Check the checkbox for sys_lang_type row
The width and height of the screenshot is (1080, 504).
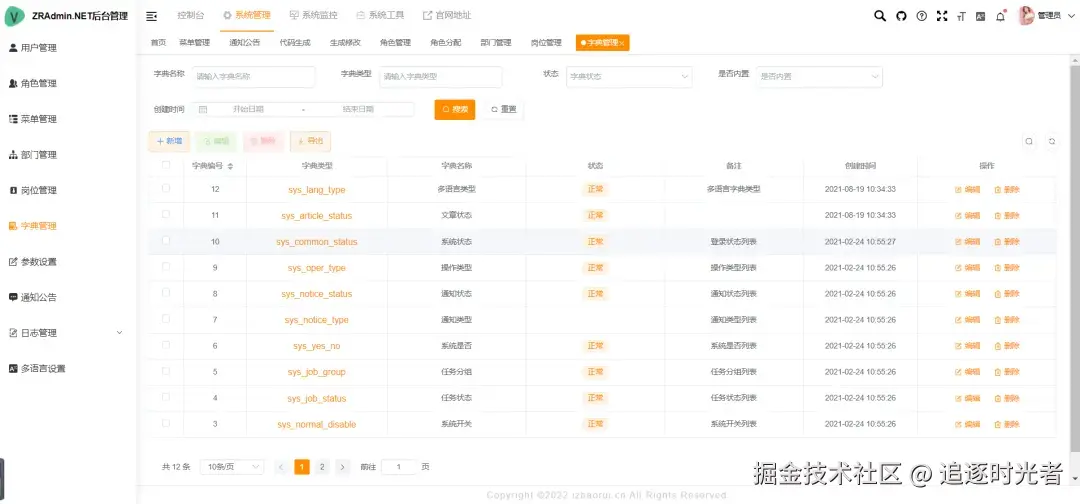[166, 188]
